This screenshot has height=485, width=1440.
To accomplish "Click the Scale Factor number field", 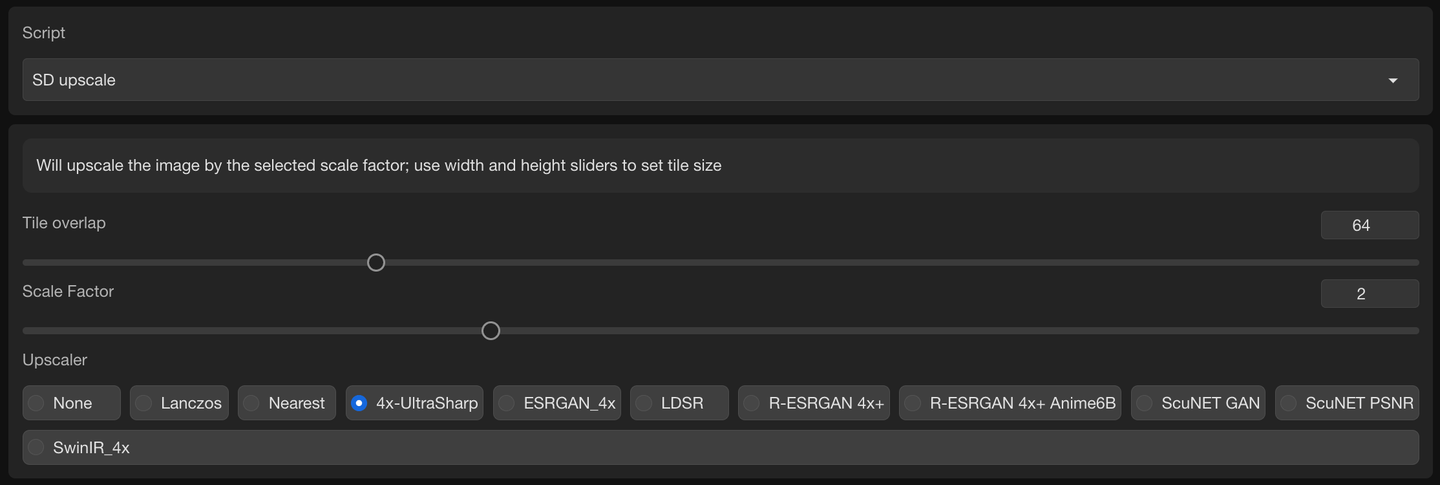I will click(1369, 294).
